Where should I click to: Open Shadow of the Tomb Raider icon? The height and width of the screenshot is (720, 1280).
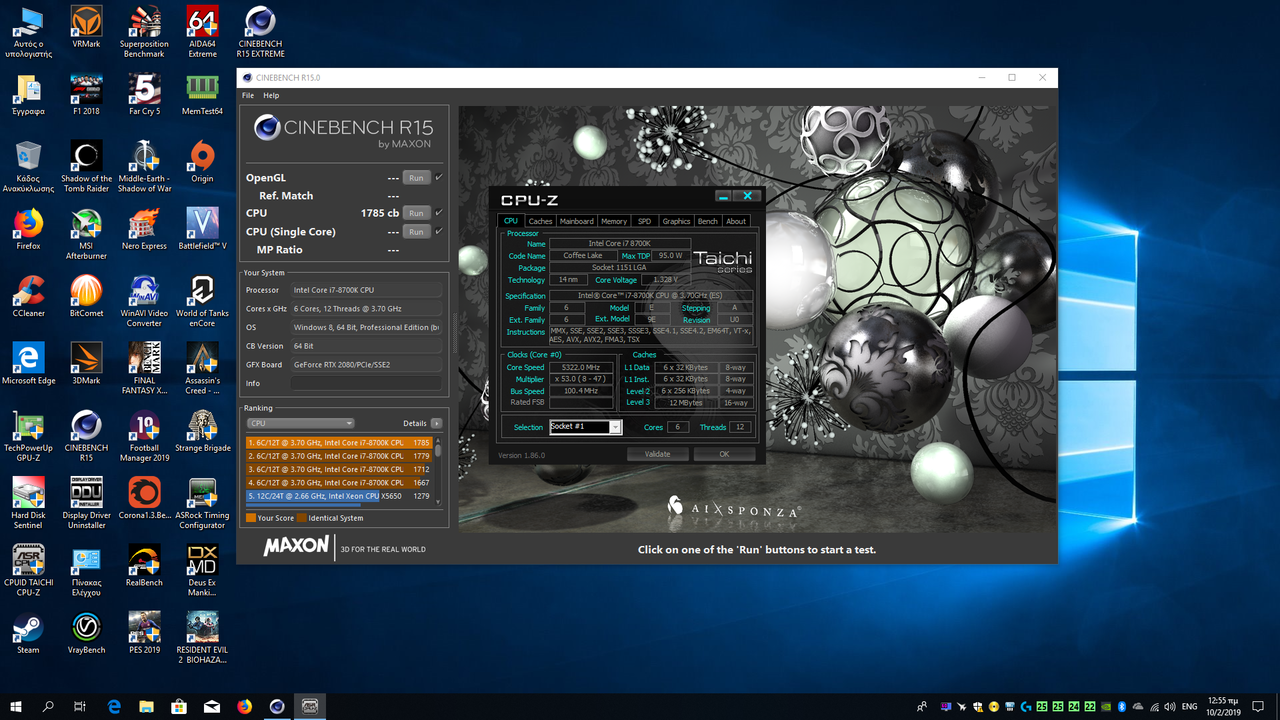pos(86,167)
